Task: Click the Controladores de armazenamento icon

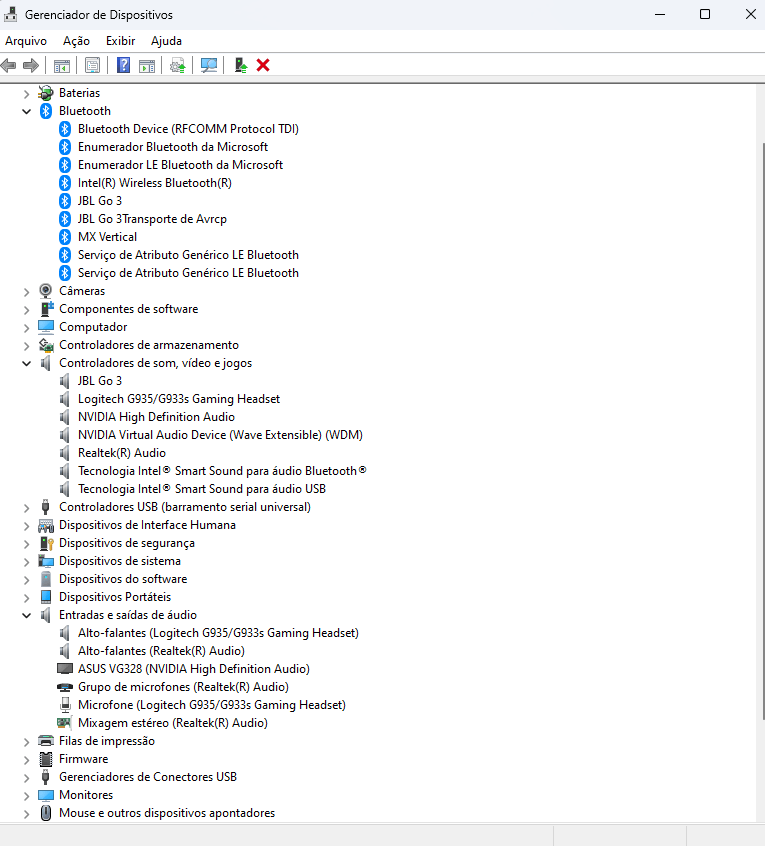Action: coord(46,345)
